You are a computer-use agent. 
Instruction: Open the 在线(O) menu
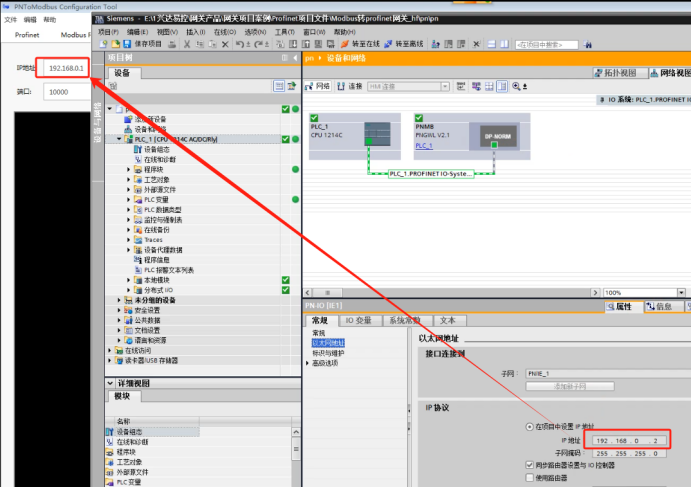click(x=225, y=32)
